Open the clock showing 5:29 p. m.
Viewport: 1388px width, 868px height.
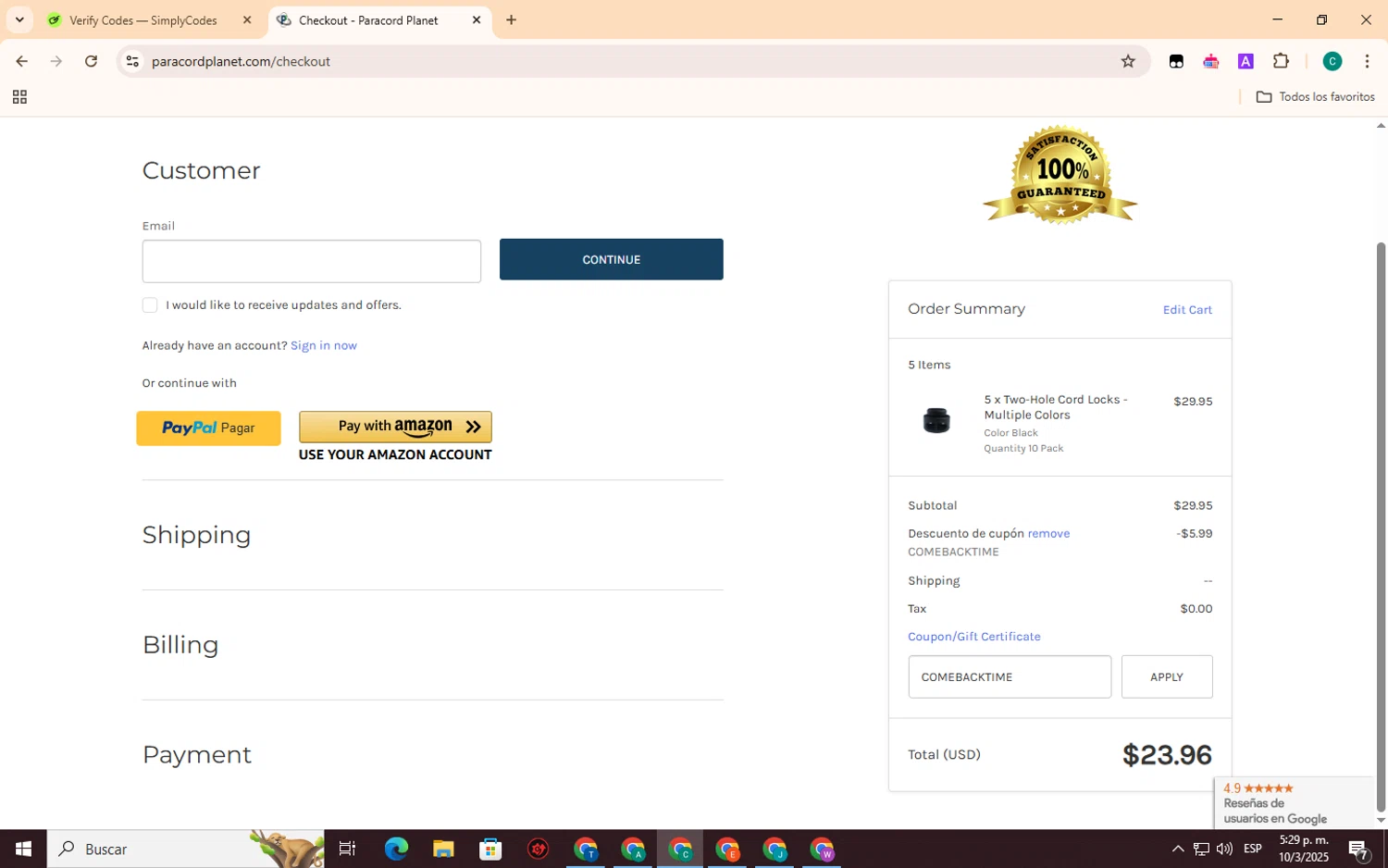(x=1304, y=849)
